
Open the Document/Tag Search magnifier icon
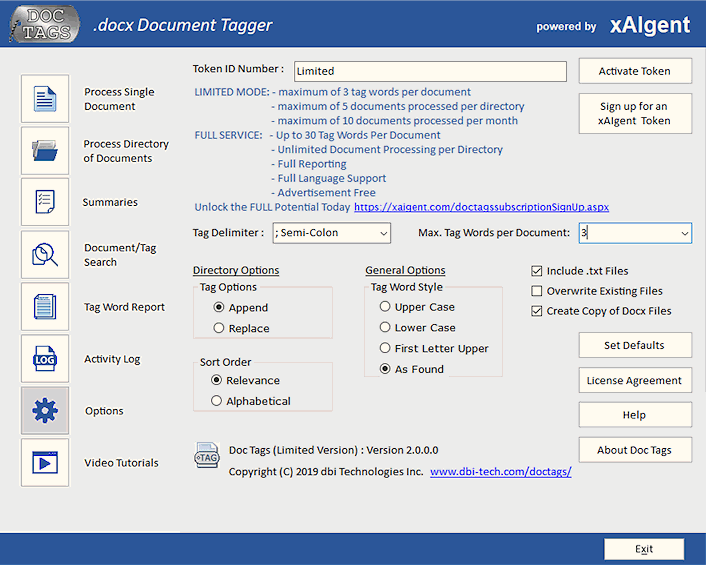[45, 255]
